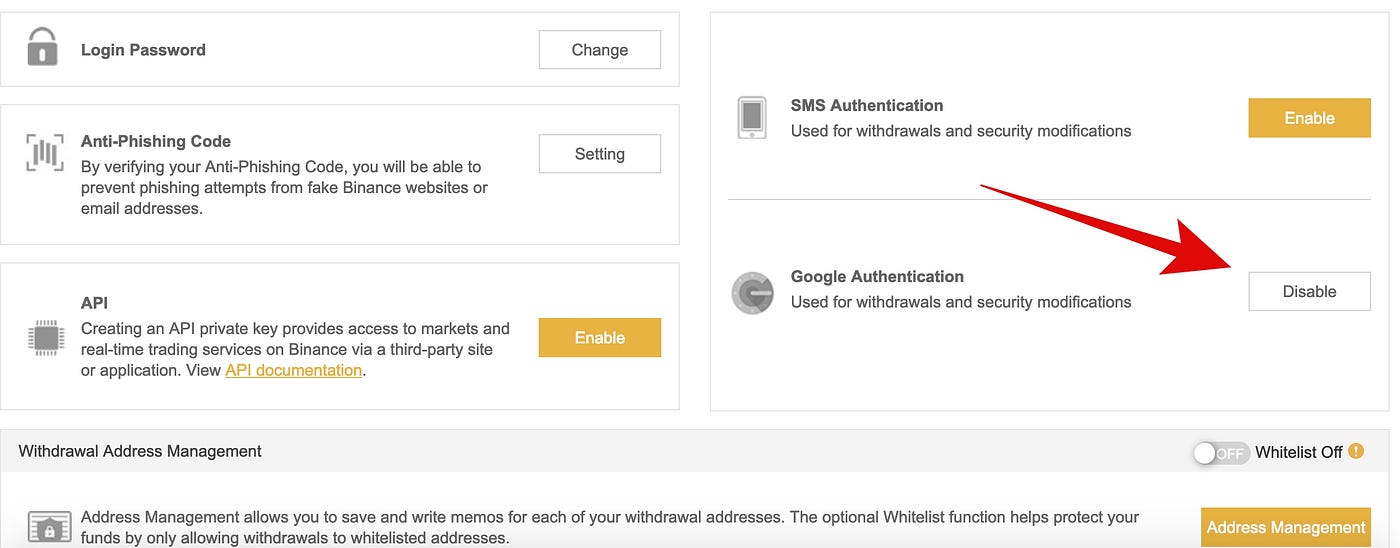Screen dimensions: 1400x548
Task: Enable SMS Authentication
Action: click(x=1309, y=118)
